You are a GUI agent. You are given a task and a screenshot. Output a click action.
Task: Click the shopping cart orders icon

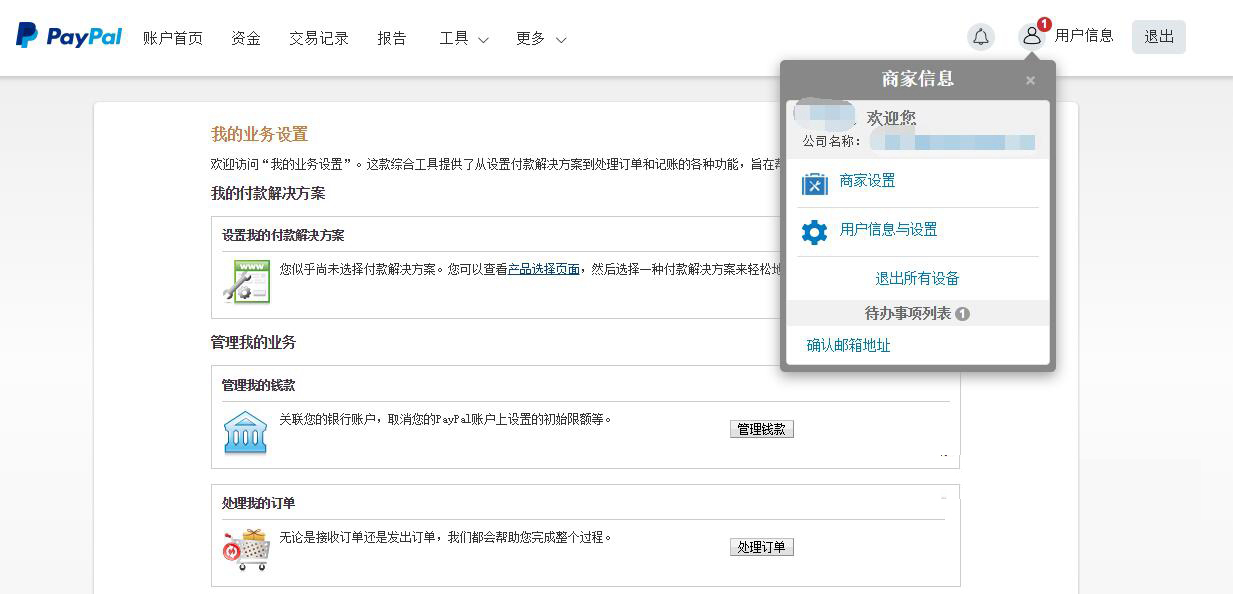click(x=247, y=549)
